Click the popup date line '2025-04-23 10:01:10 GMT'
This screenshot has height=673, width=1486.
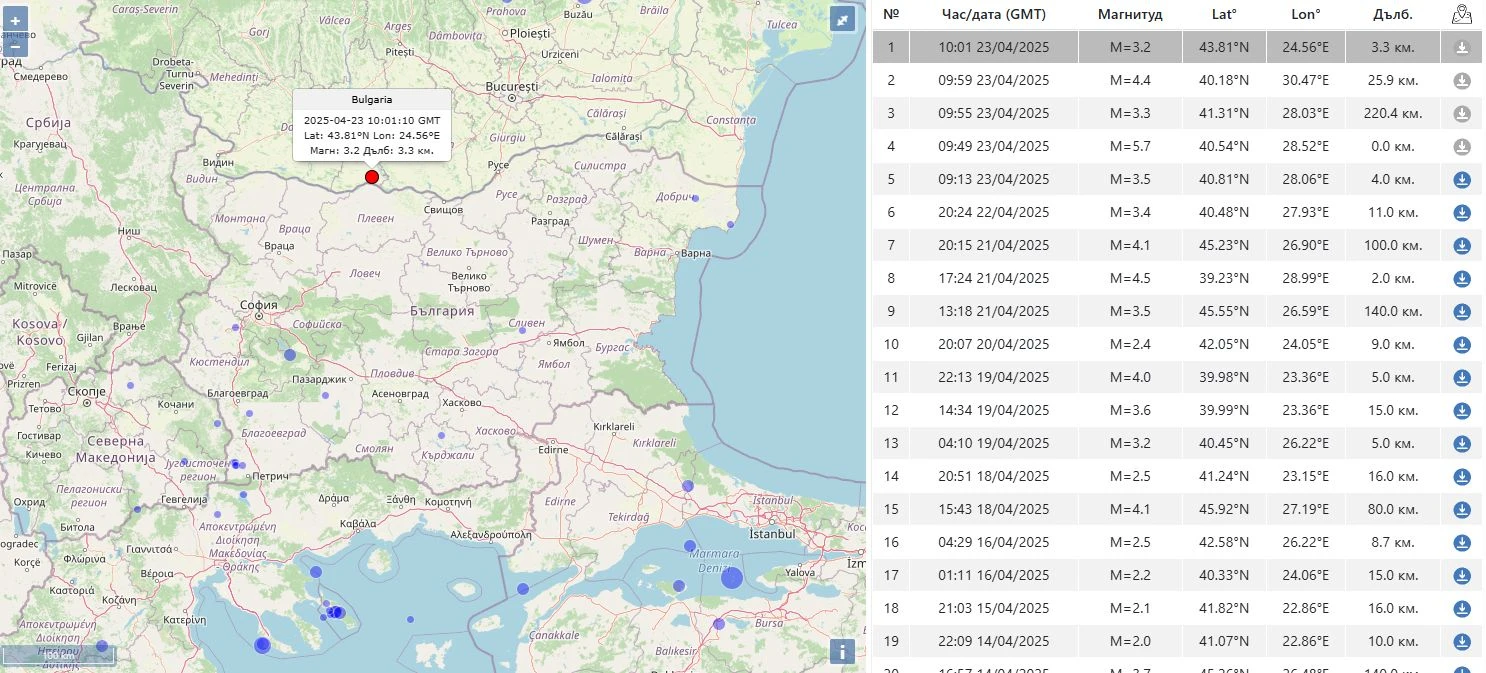372,119
